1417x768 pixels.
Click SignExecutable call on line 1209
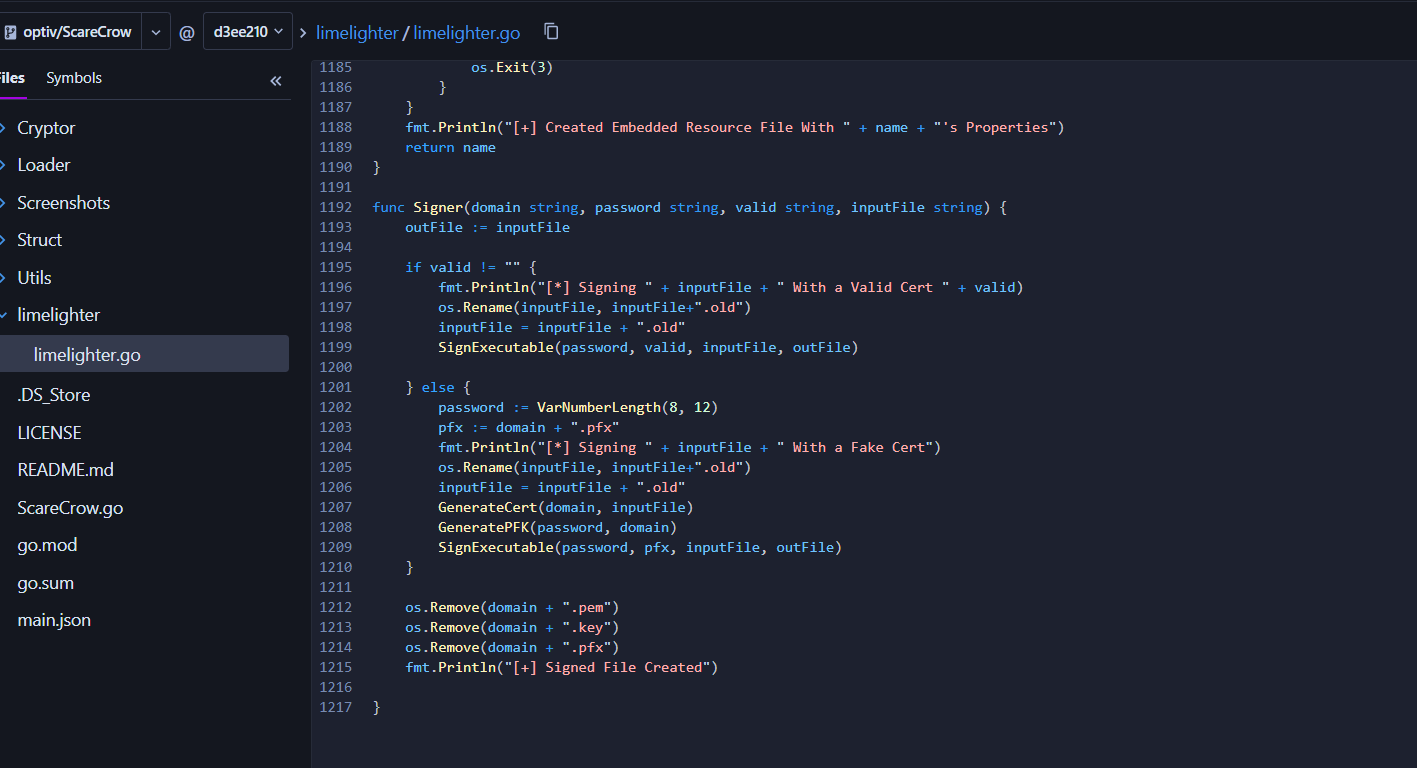click(495, 547)
